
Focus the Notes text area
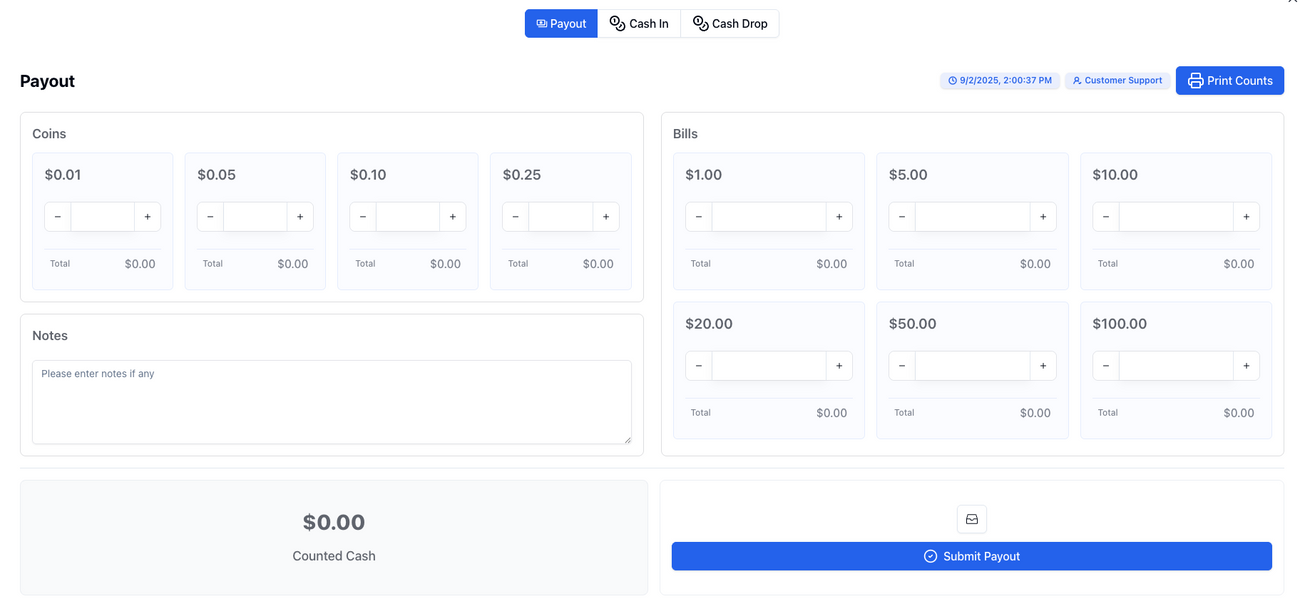[331, 402]
